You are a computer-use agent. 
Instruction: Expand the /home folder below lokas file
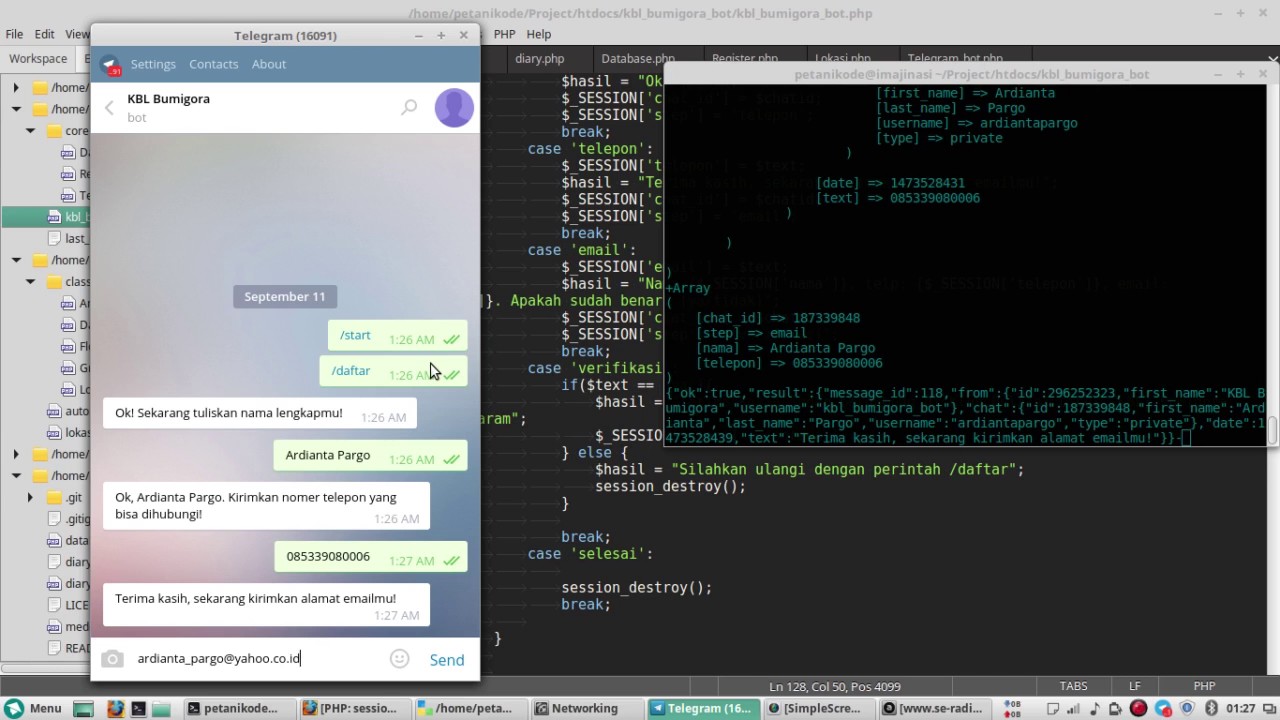click(16, 454)
